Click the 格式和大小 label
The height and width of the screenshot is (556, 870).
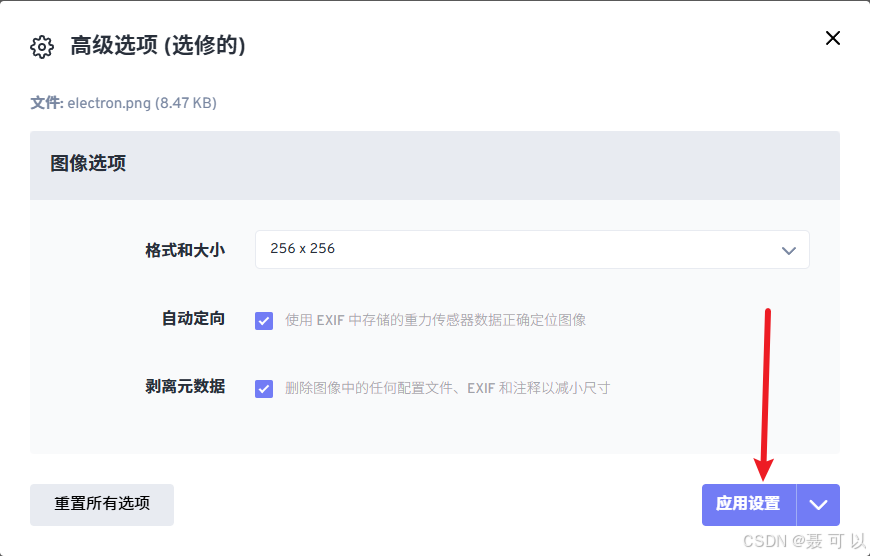pyautogui.click(x=185, y=250)
